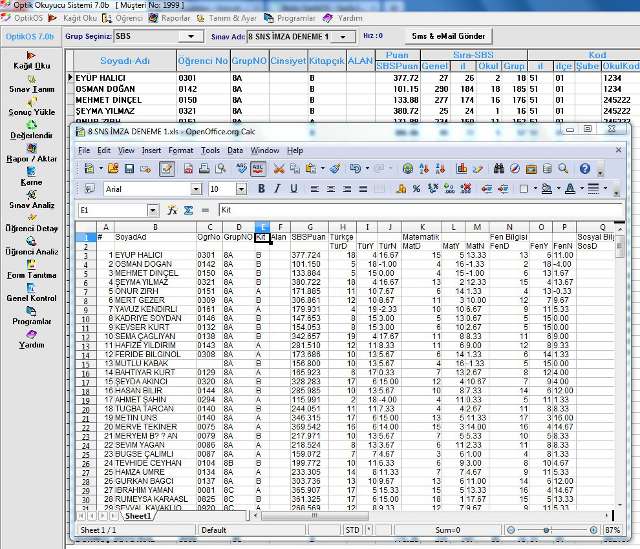Click Genel Kontrol in OptikOS sidebar
640x549 pixels.
pyautogui.click(x=32, y=293)
